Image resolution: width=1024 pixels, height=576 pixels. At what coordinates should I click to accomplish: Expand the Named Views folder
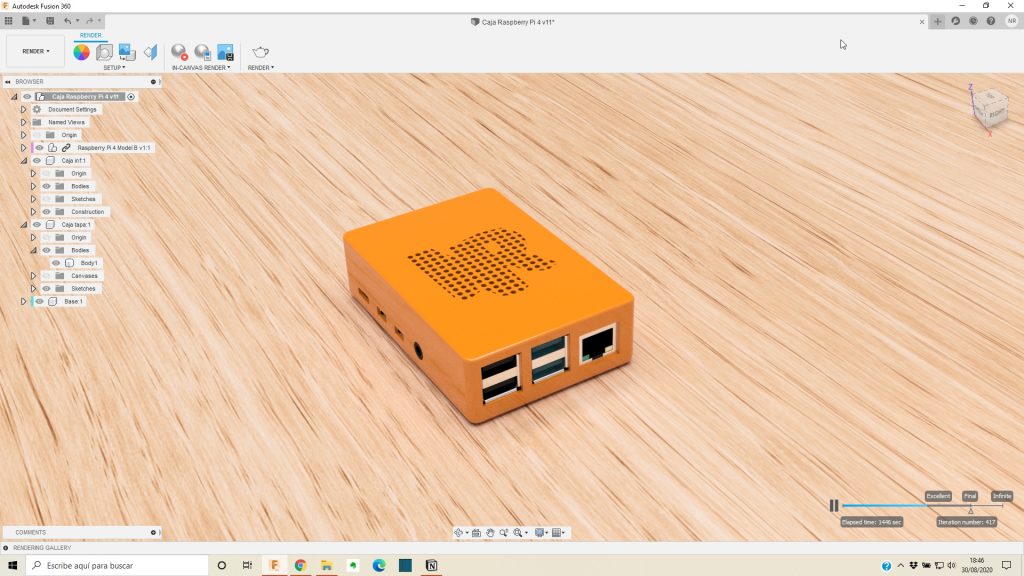click(23, 122)
